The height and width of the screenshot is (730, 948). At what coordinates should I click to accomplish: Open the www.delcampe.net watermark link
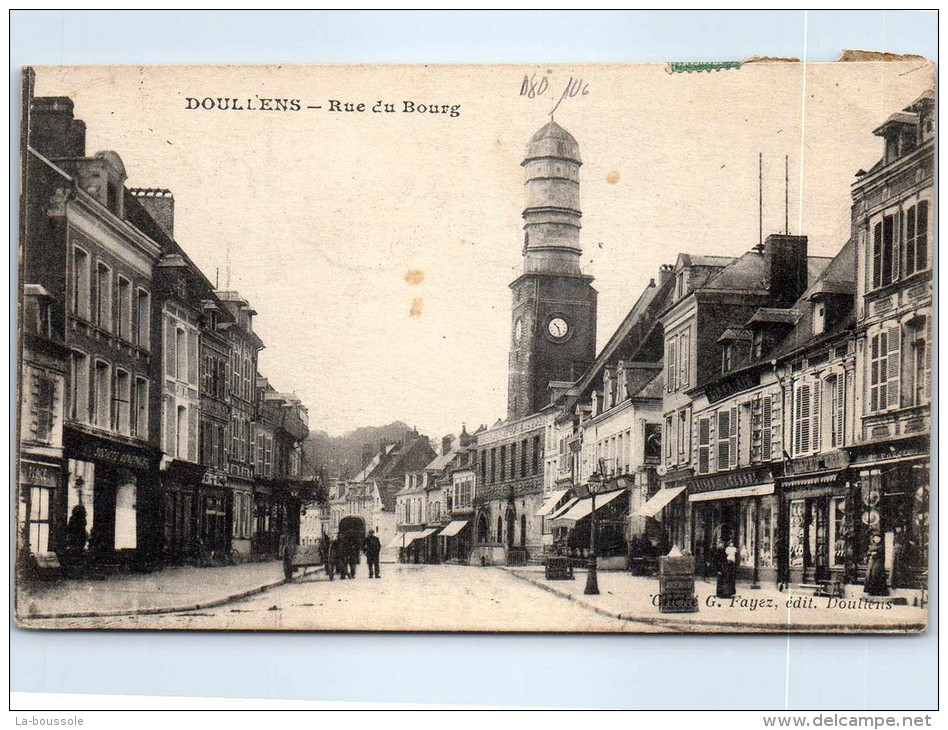[846, 720]
